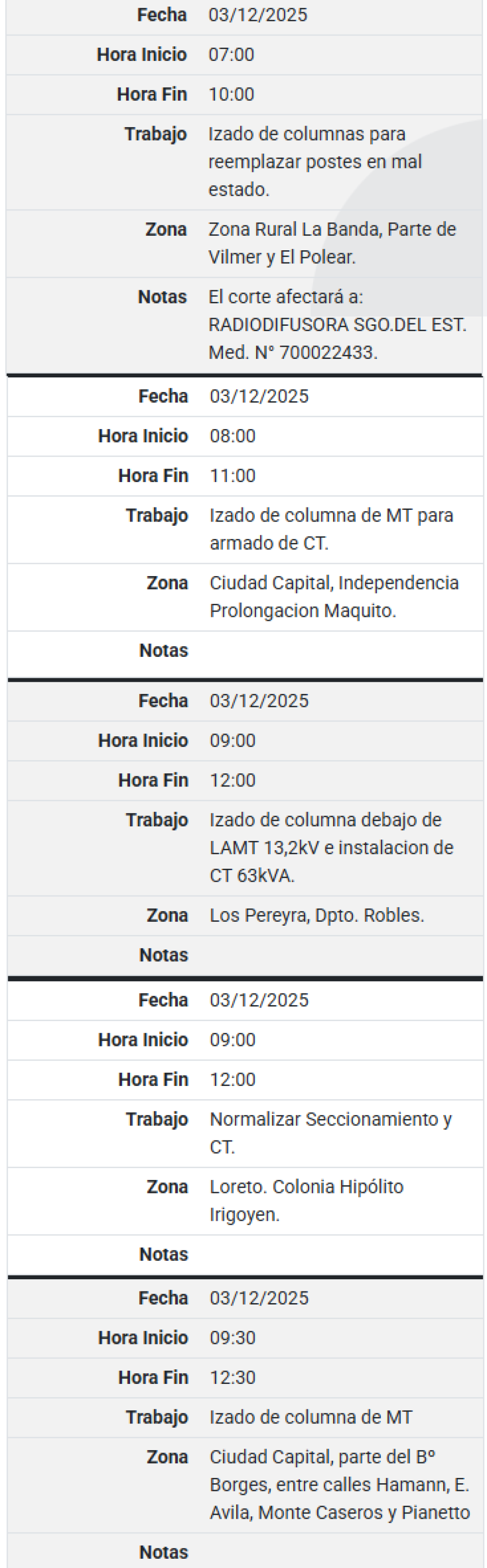The image size is (487, 1568).
Task: Click the 07:00 Hora Inicio value
Action: [231, 55]
